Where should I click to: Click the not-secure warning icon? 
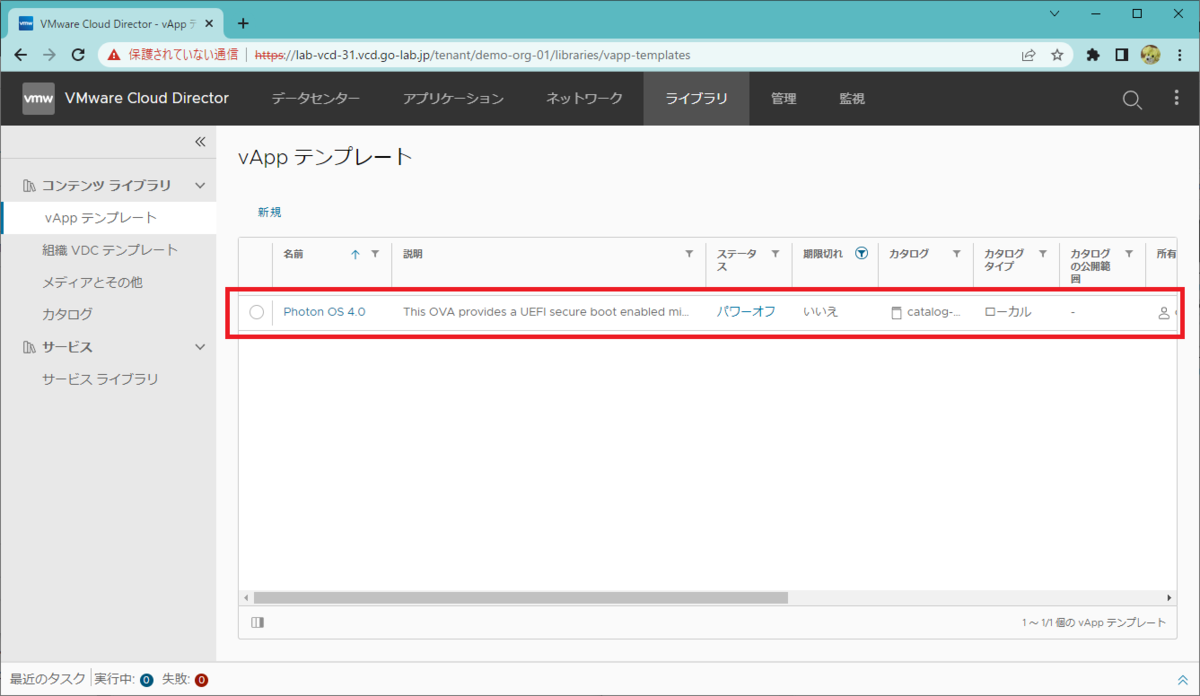coord(114,55)
